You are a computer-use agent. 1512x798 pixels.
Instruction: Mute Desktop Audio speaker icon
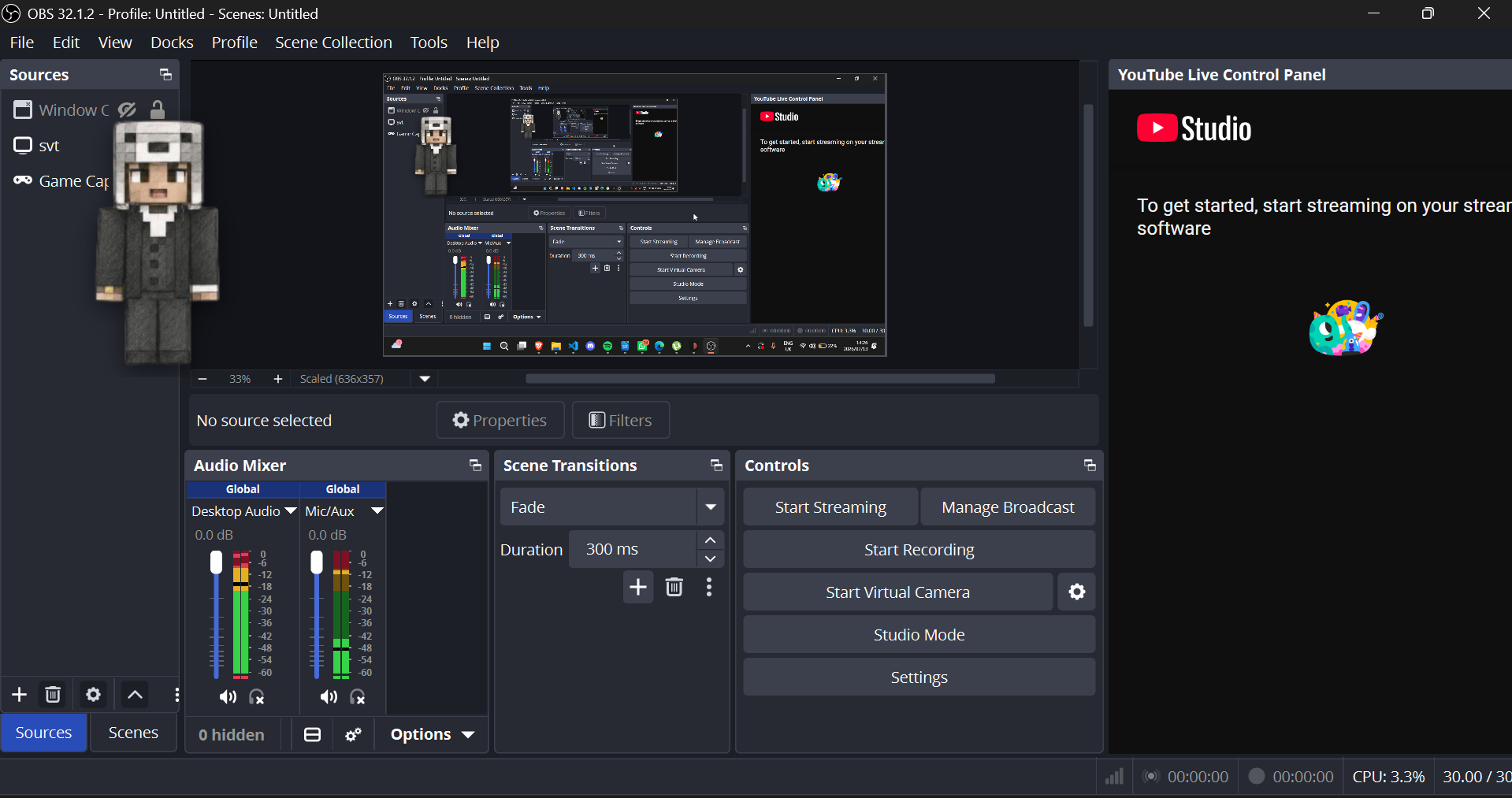(x=228, y=697)
